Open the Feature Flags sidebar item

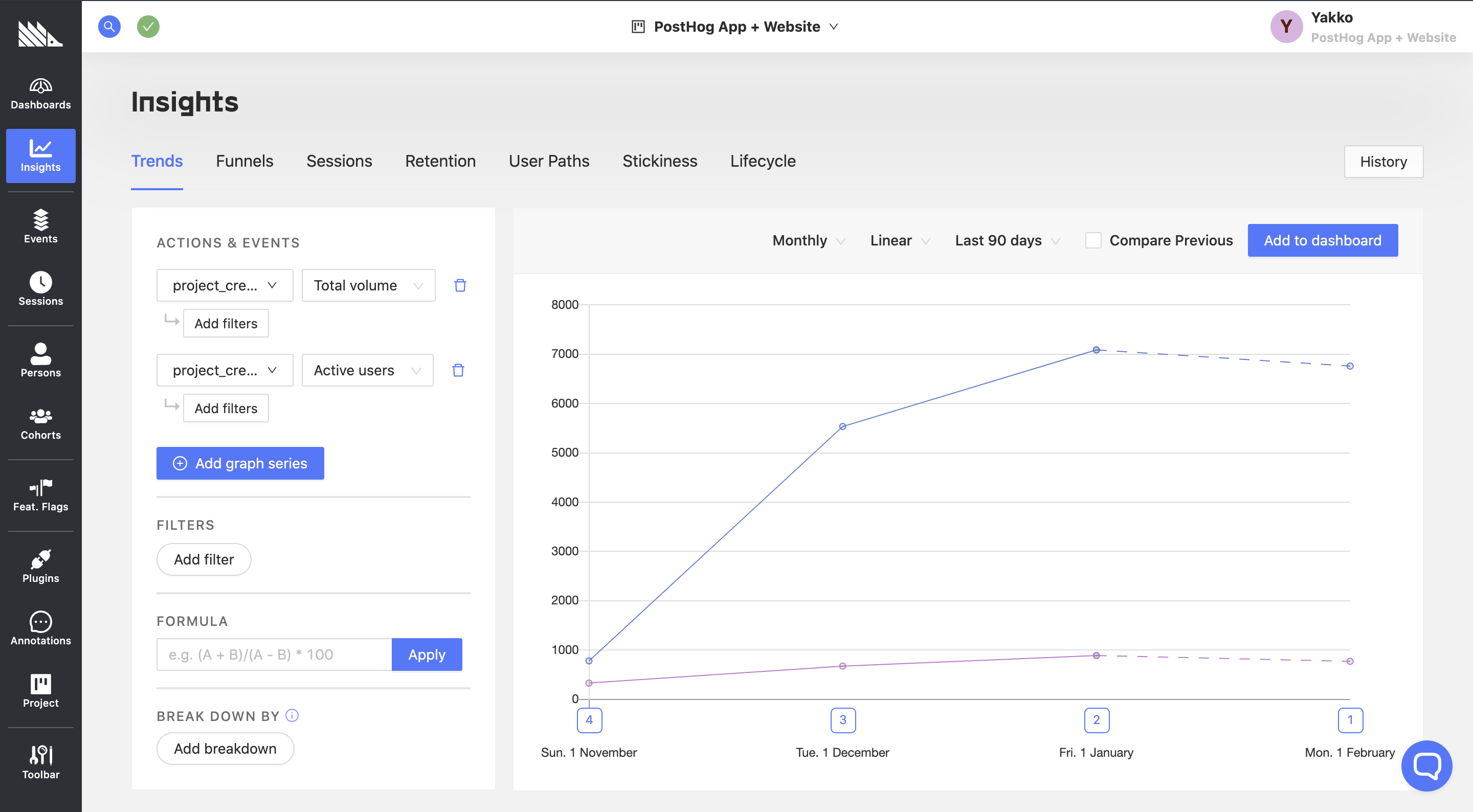[x=40, y=494]
